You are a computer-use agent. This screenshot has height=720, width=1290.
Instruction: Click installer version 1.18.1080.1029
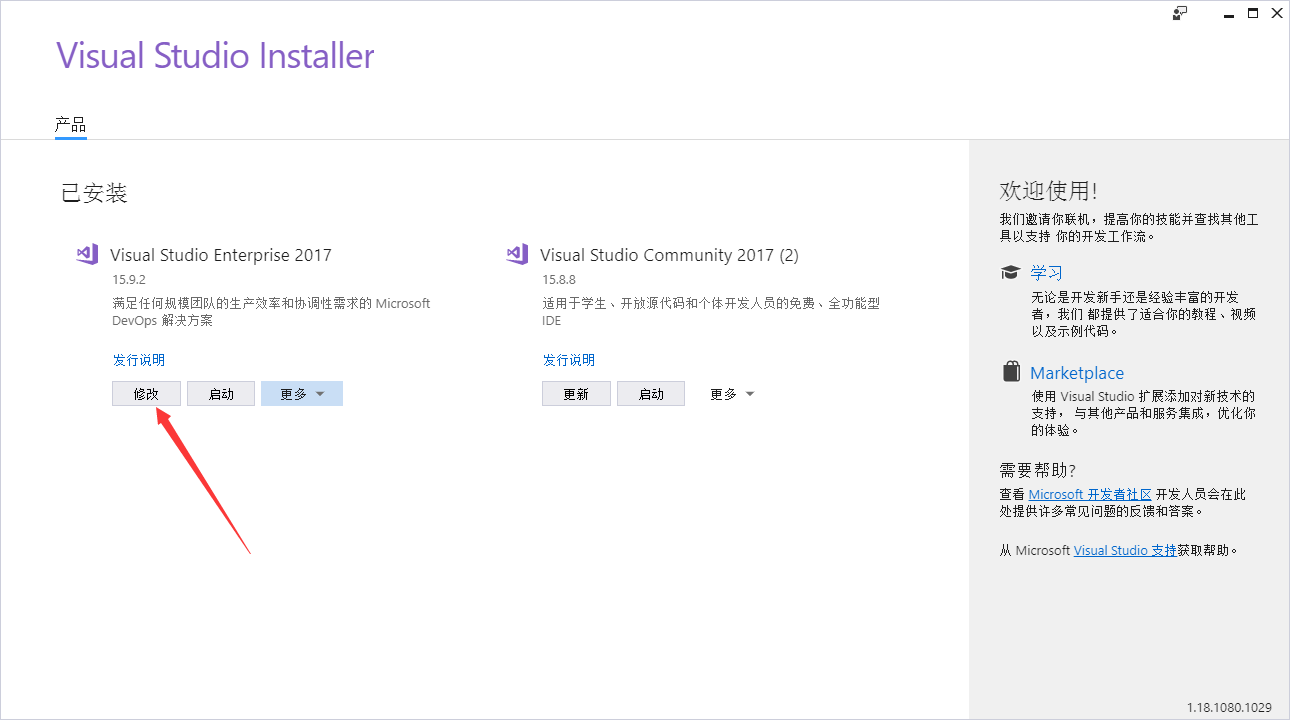pos(1229,707)
